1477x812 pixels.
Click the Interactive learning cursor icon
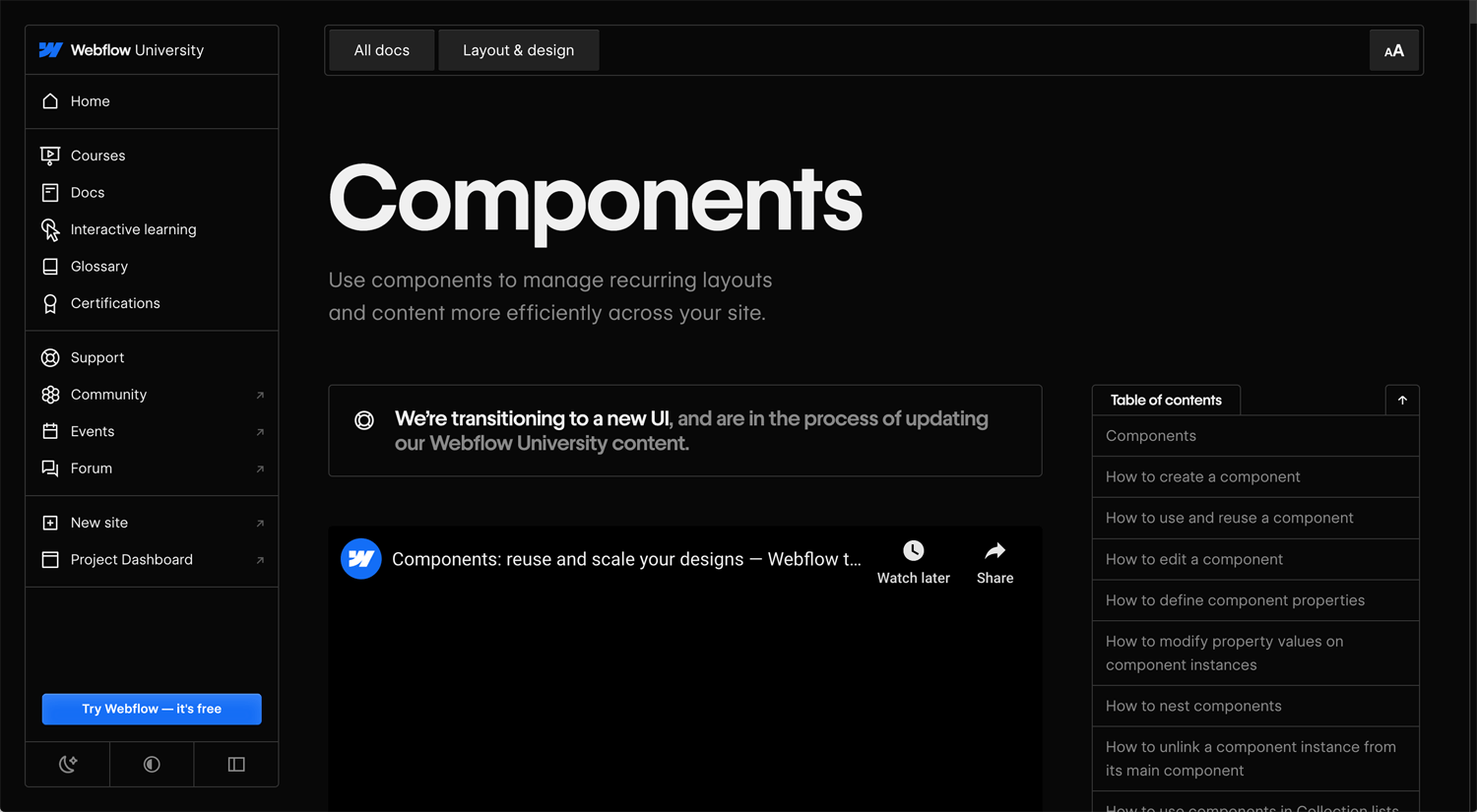tap(50, 230)
